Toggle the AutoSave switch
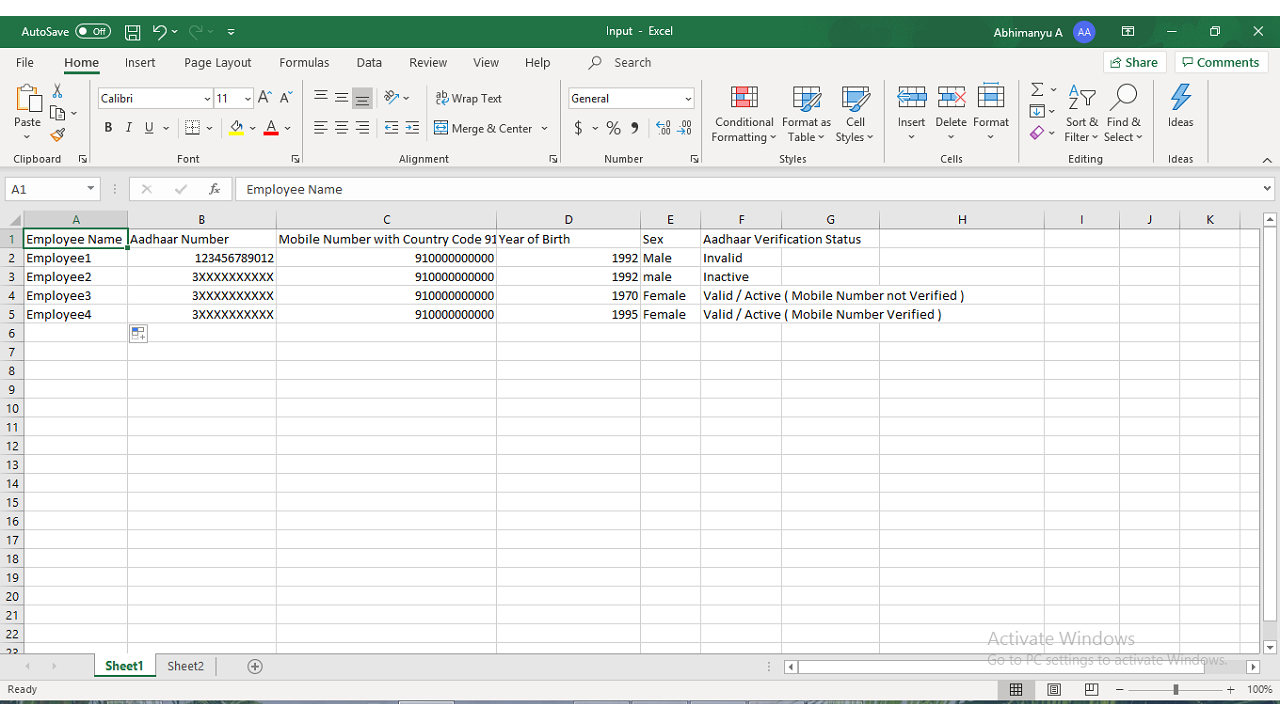The width and height of the screenshot is (1280, 720). [x=93, y=32]
